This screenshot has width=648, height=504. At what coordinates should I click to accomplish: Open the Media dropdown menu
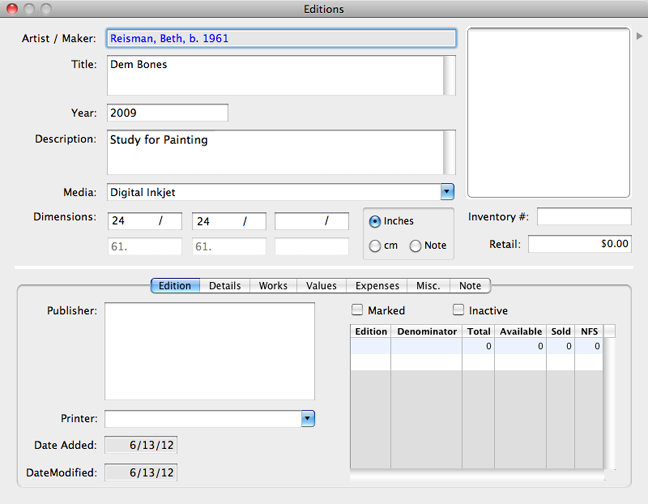point(447,192)
